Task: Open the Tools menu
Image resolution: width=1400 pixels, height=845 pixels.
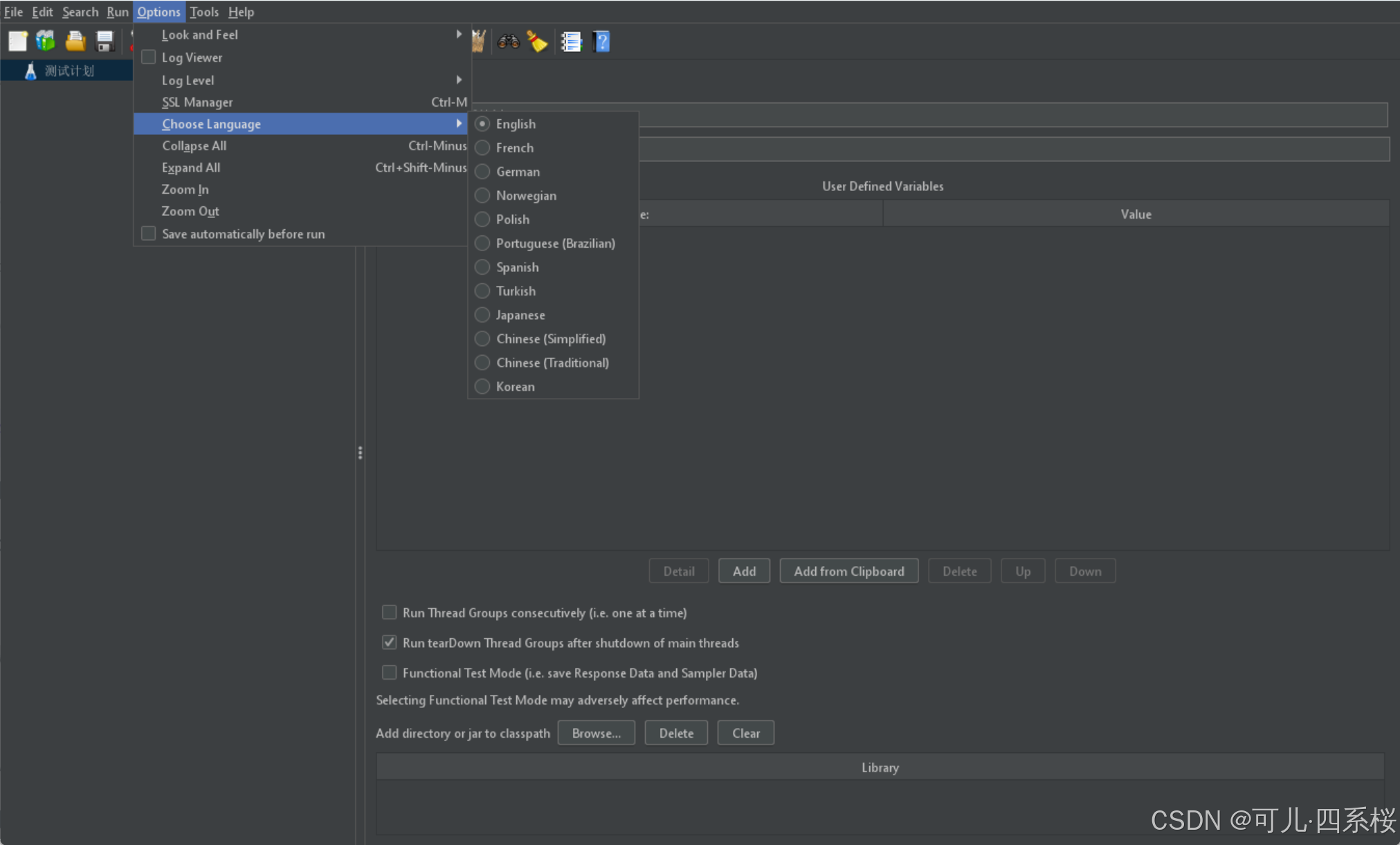Action: coord(204,12)
